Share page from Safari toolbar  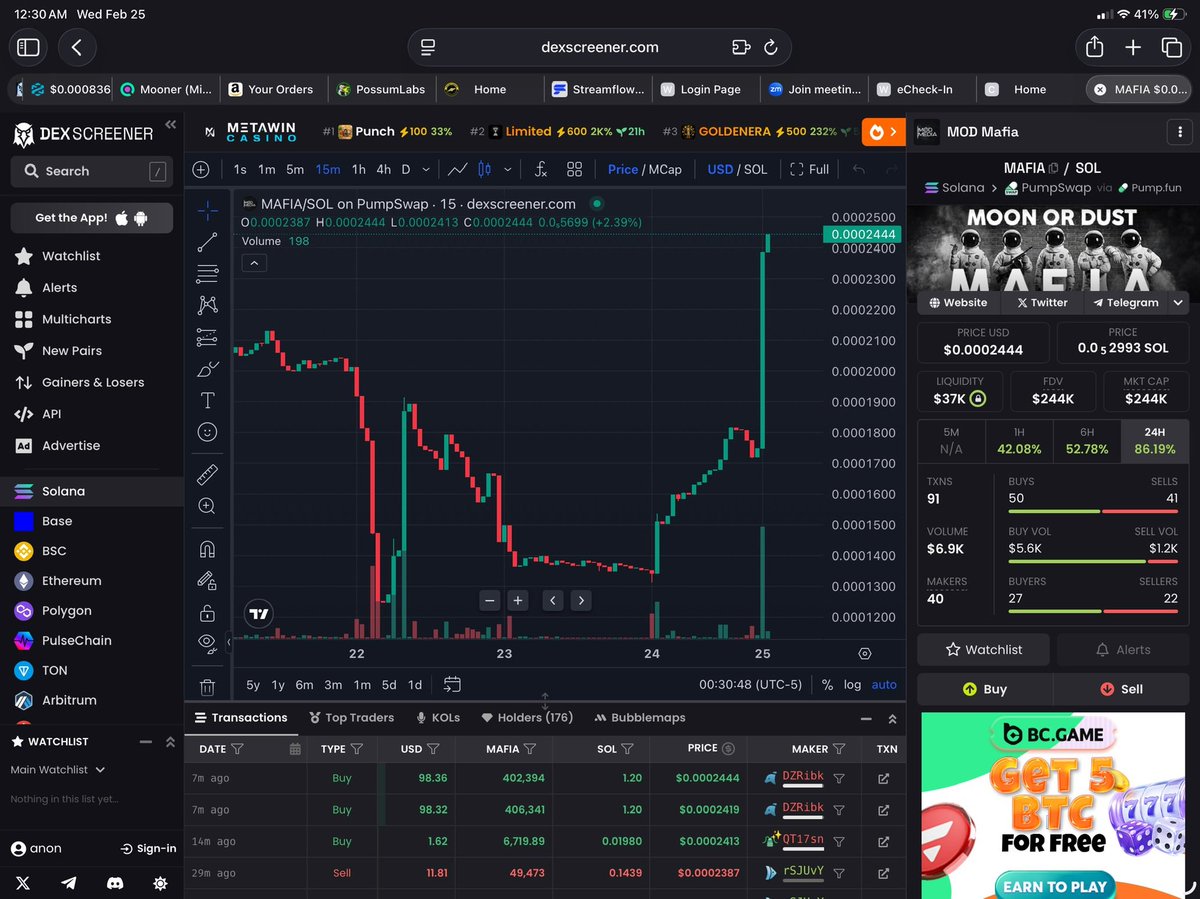tap(1094, 47)
